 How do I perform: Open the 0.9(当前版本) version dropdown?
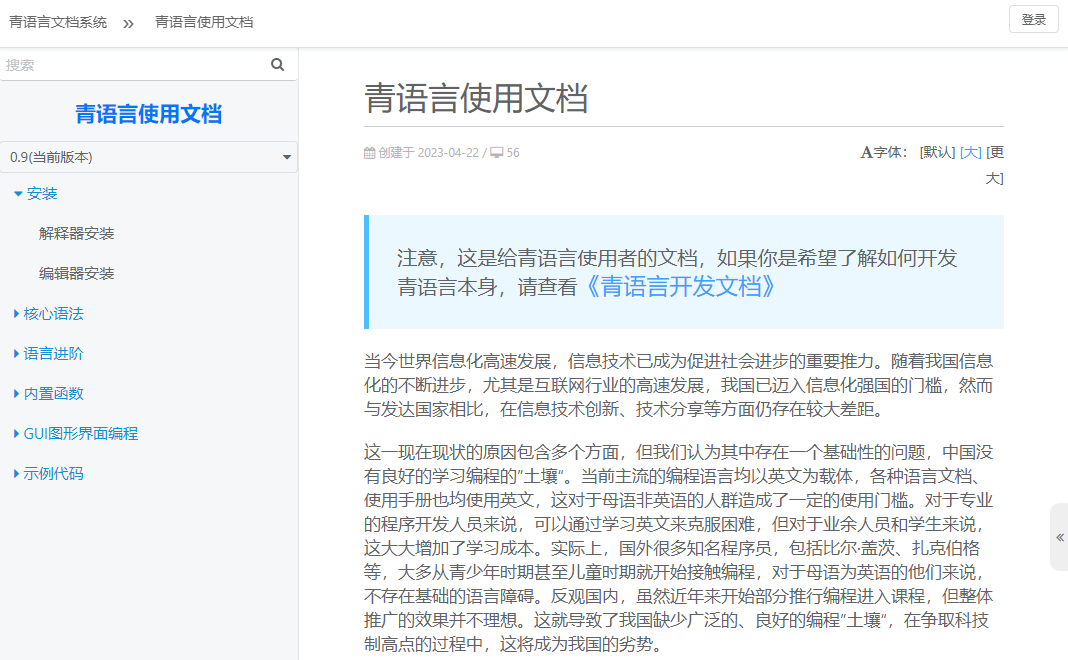[148, 157]
